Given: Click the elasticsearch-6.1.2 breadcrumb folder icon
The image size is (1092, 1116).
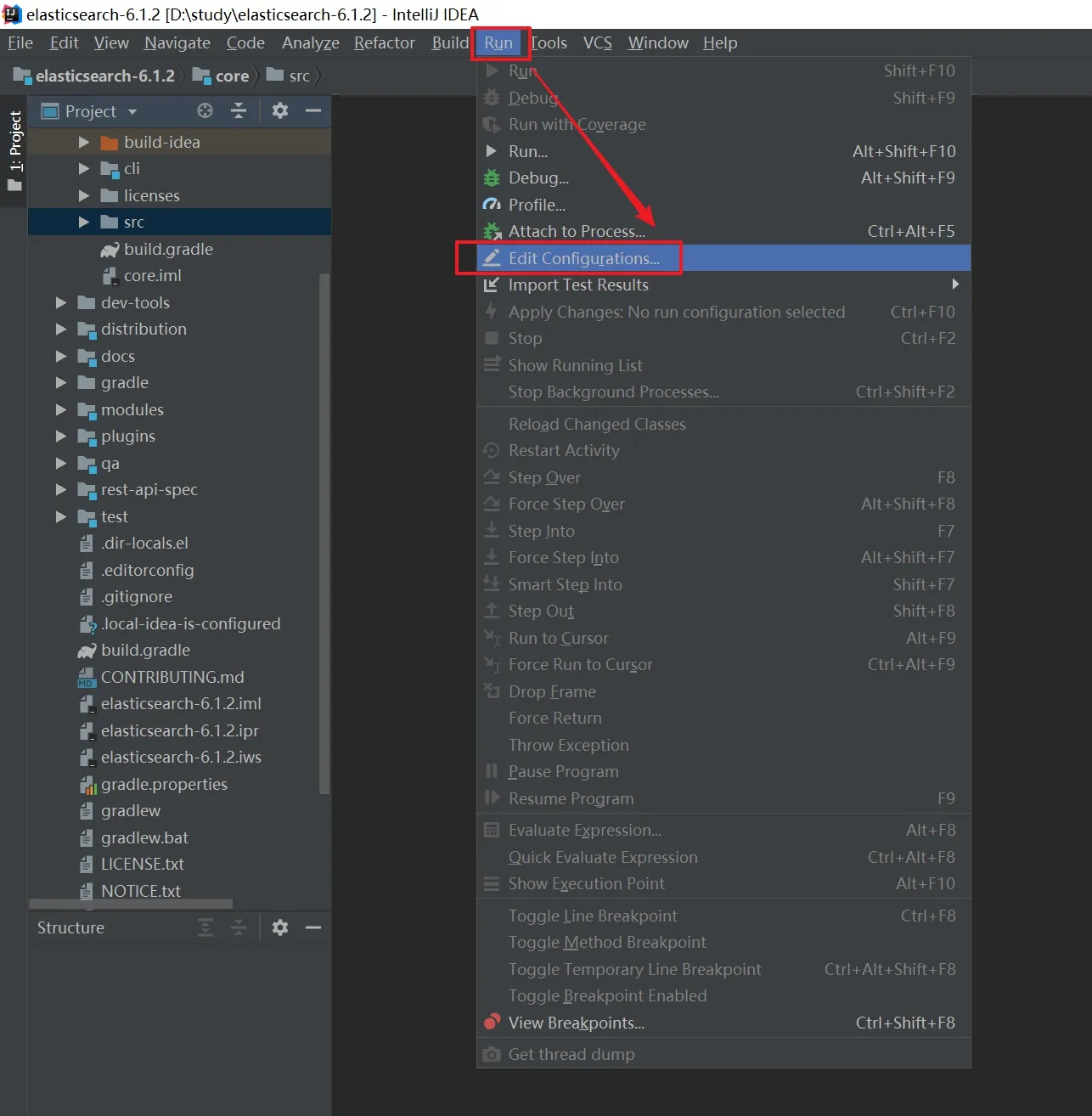Looking at the screenshot, I should pyautogui.click(x=23, y=76).
